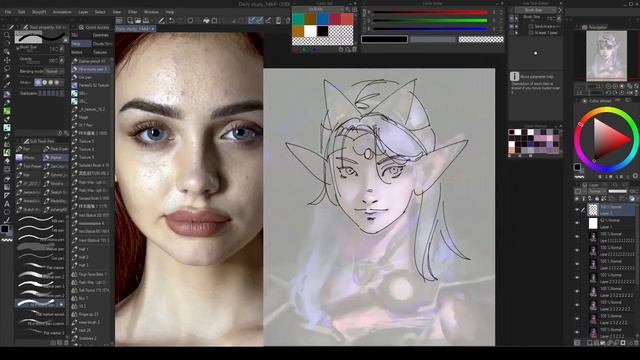Click the Clear layer toolbar icon
This screenshot has width=640, height=360.
click(190, 20)
